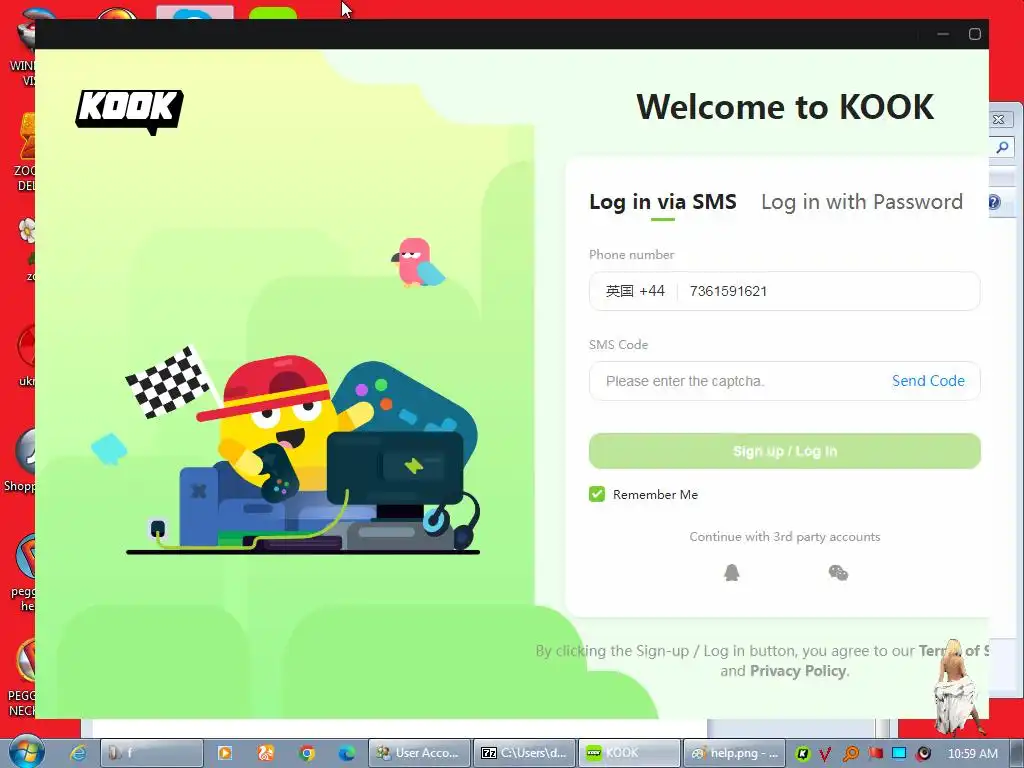Viewport: 1024px width, 768px height.
Task: Launch Internet Explorer from taskbar
Action: point(78,753)
